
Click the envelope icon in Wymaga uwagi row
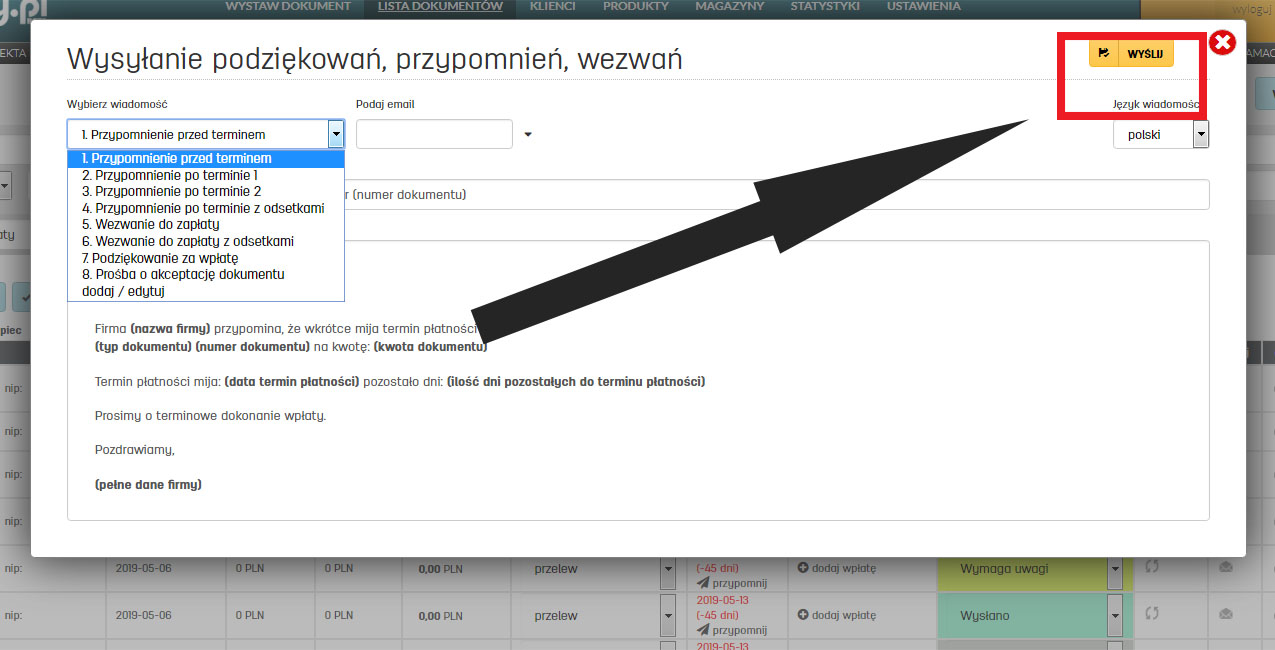coord(1227,567)
